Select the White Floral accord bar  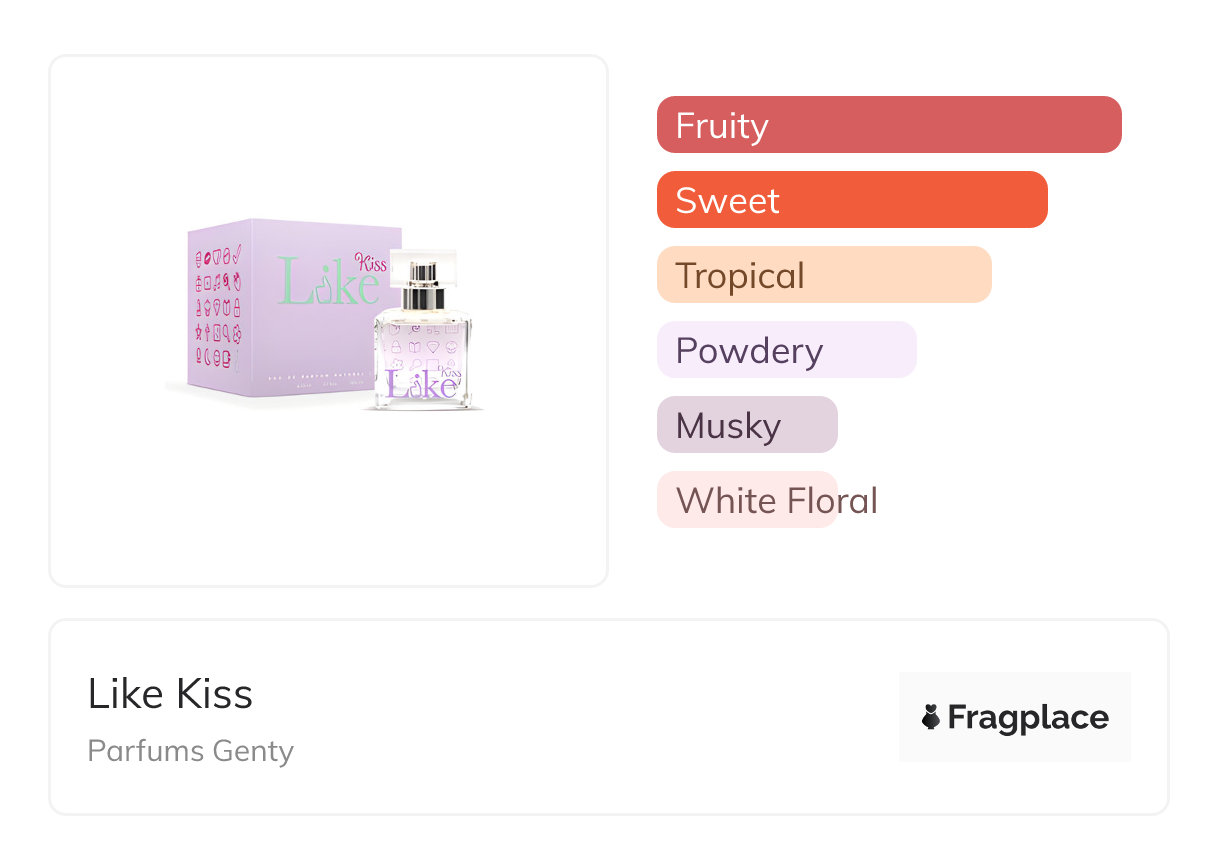click(x=747, y=500)
